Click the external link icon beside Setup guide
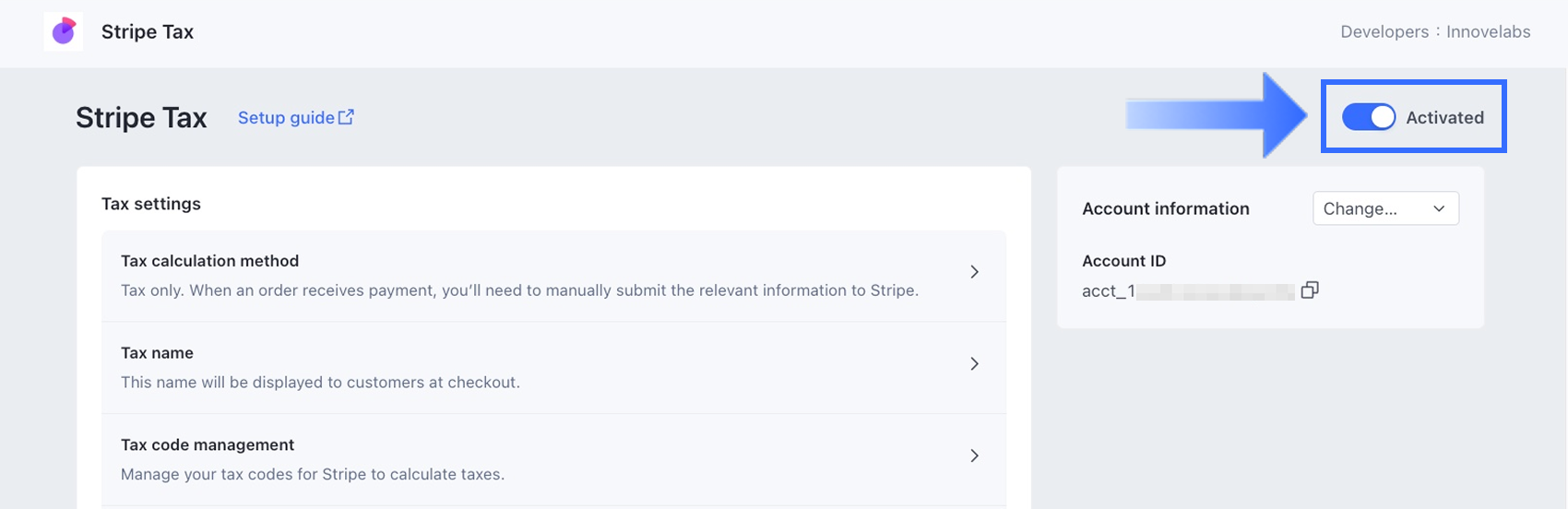This screenshot has width=1568, height=509. (346, 117)
